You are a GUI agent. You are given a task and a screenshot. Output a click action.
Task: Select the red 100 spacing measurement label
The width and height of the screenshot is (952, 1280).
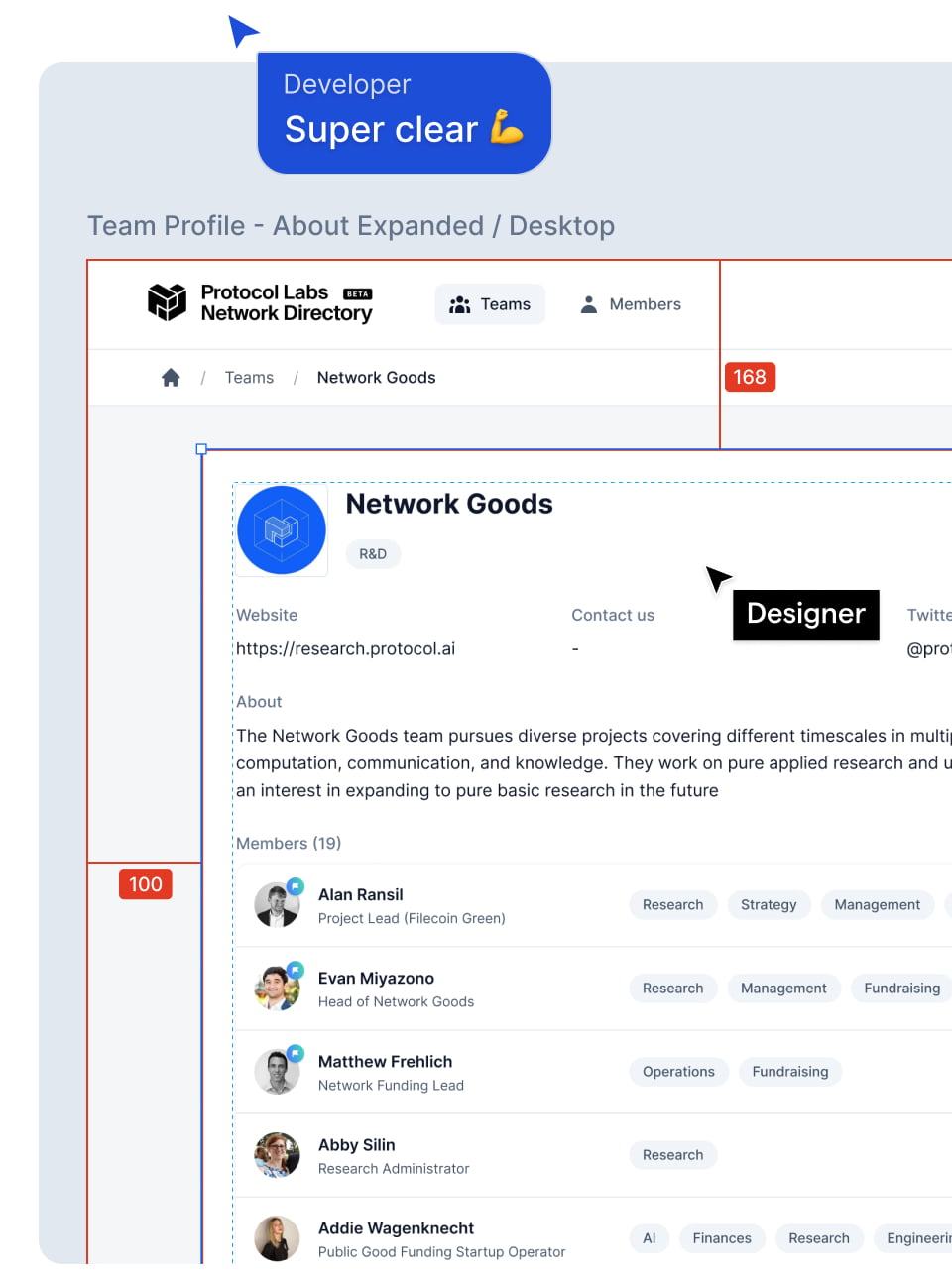point(146,884)
